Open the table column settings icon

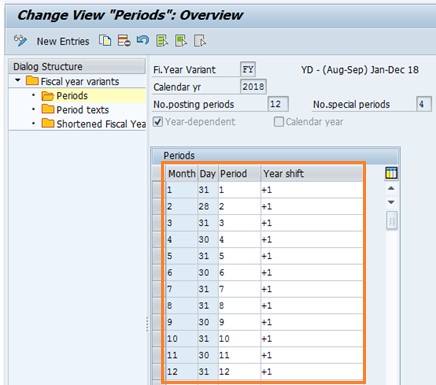point(391,173)
